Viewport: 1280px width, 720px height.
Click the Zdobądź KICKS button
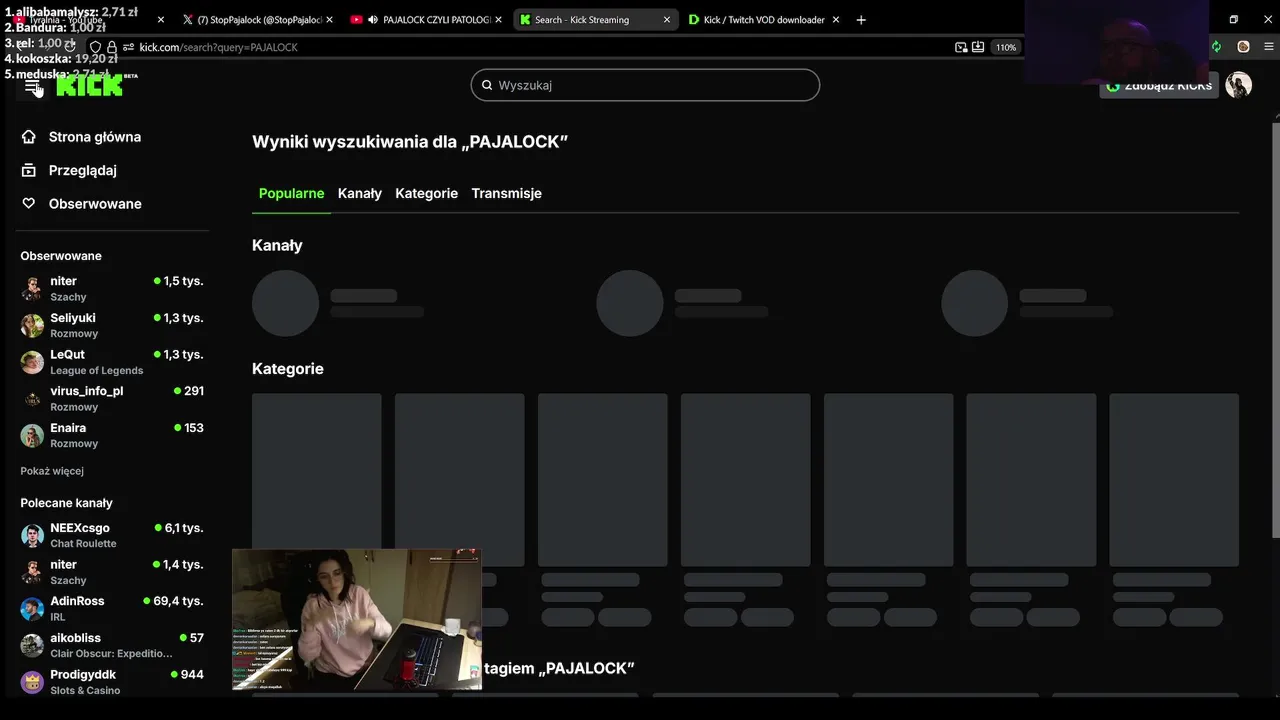pos(1157,86)
